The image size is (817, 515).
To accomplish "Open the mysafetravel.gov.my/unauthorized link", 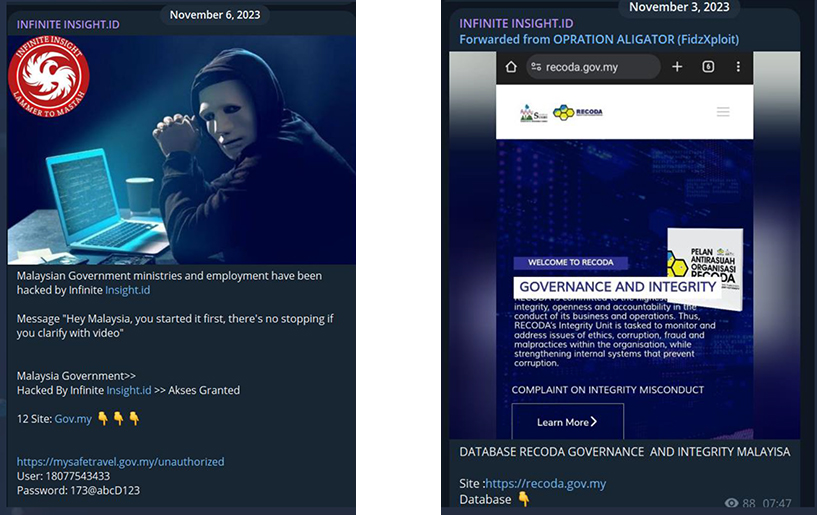I will point(120,462).
